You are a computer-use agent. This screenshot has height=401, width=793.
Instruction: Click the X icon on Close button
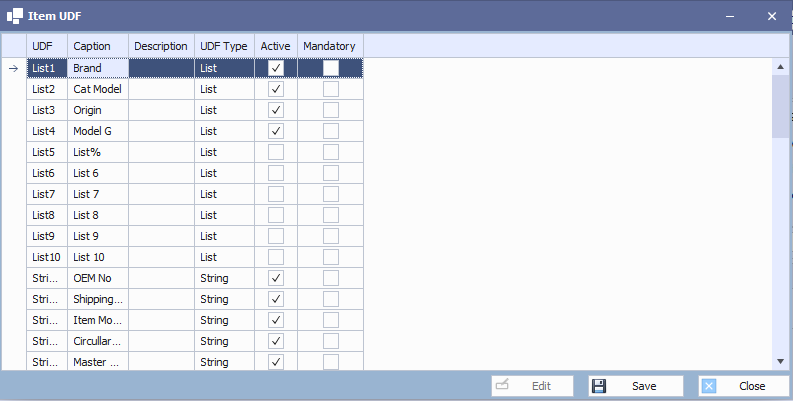pyautogui.click(x=709, y=386)
